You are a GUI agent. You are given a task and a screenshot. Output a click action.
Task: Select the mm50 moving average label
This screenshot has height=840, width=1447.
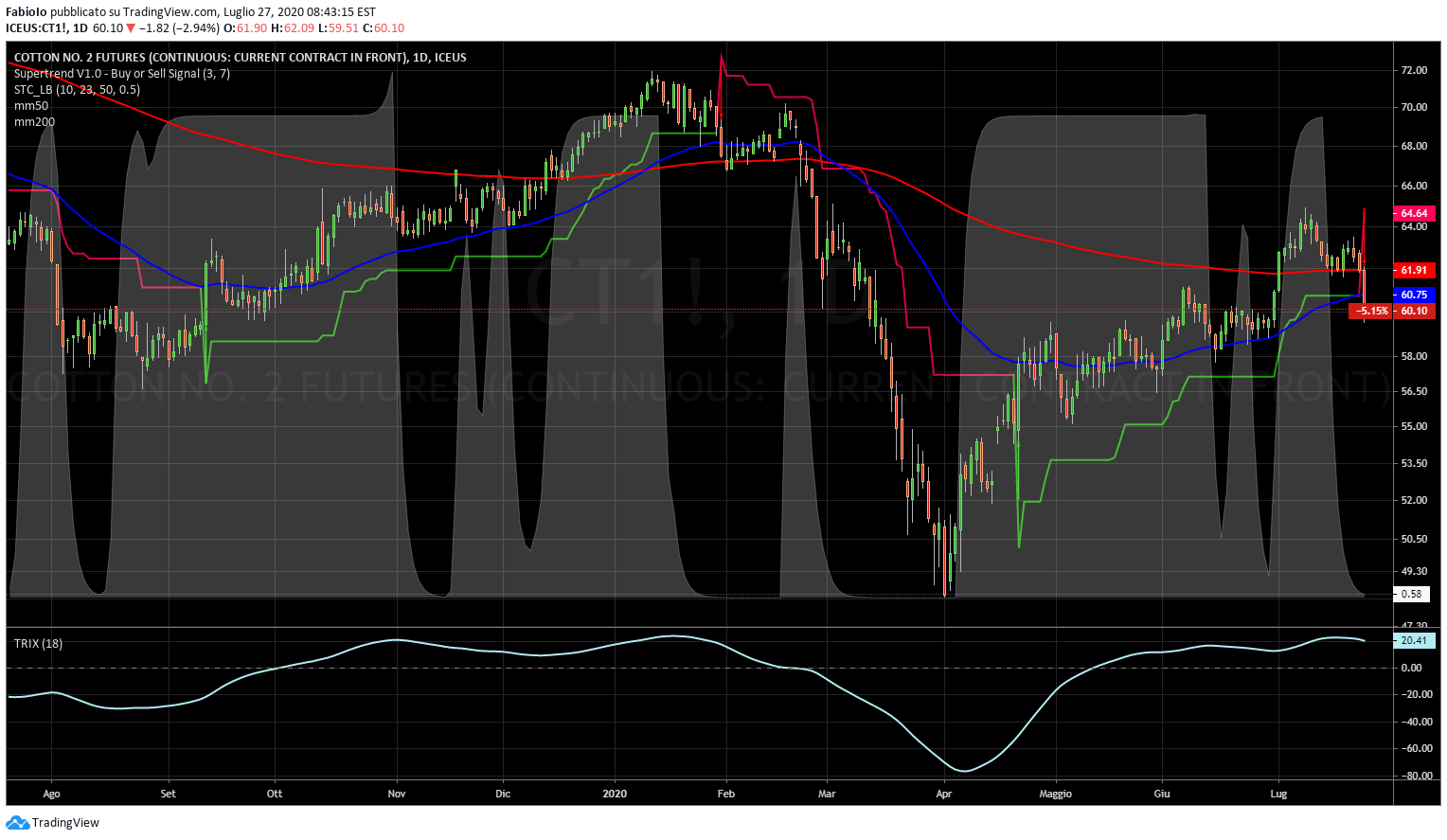point(31,105)
